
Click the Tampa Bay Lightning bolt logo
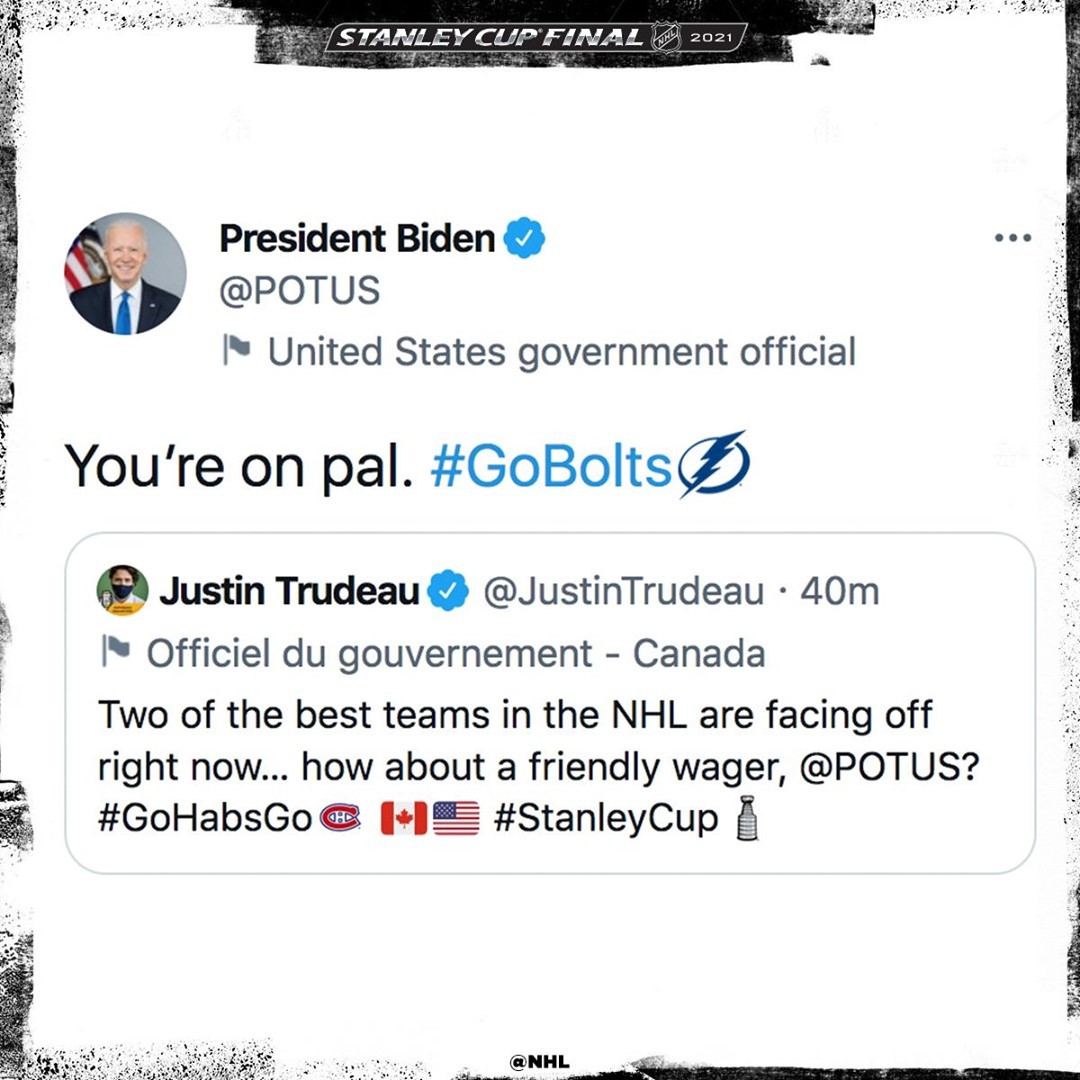pyautogui.click(x=713, y=464)
